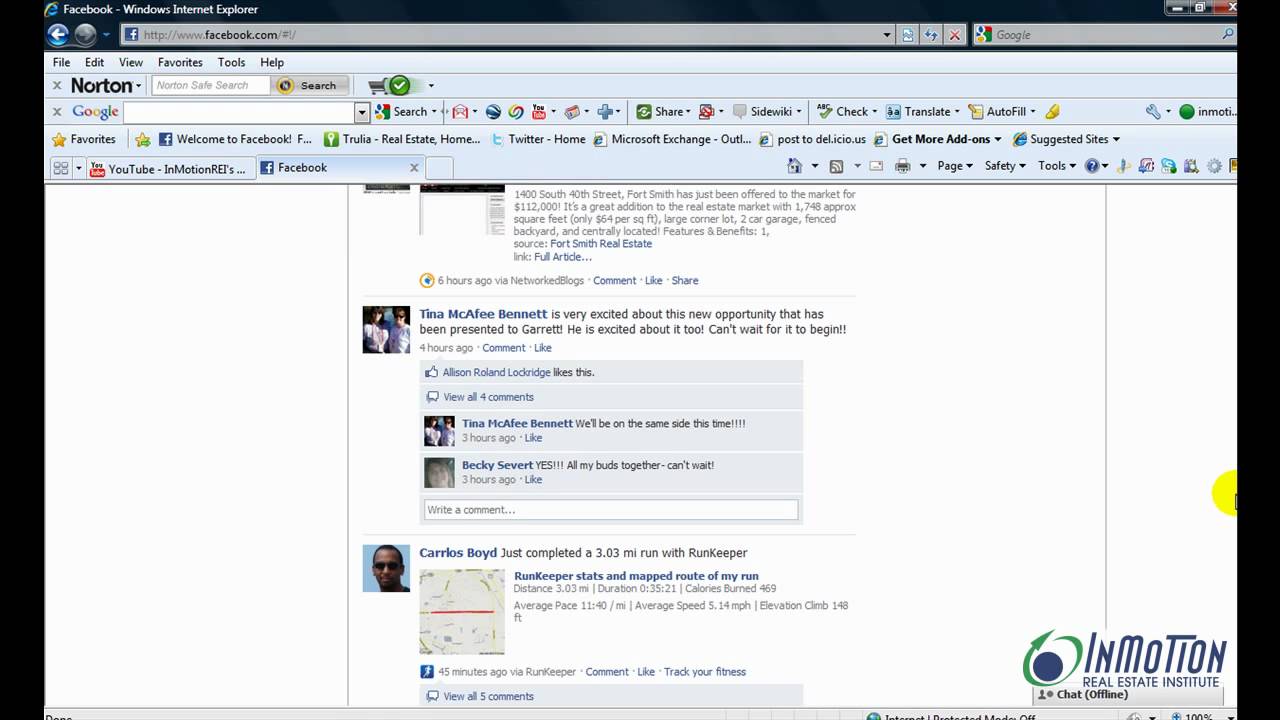Open the View menu
Screen dimensions: 1280x720
(131, 62)
